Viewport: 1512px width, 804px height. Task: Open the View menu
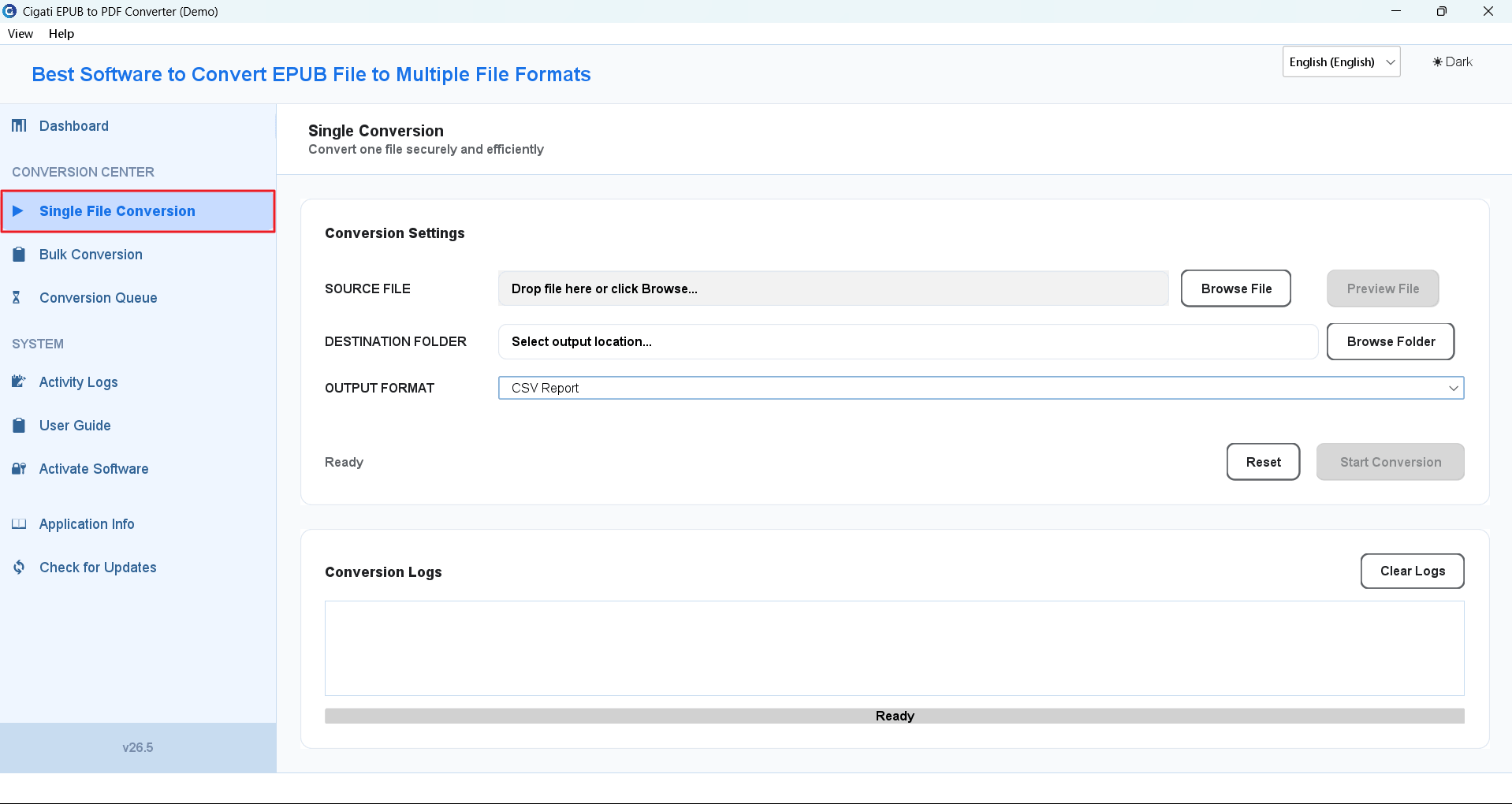20,34
